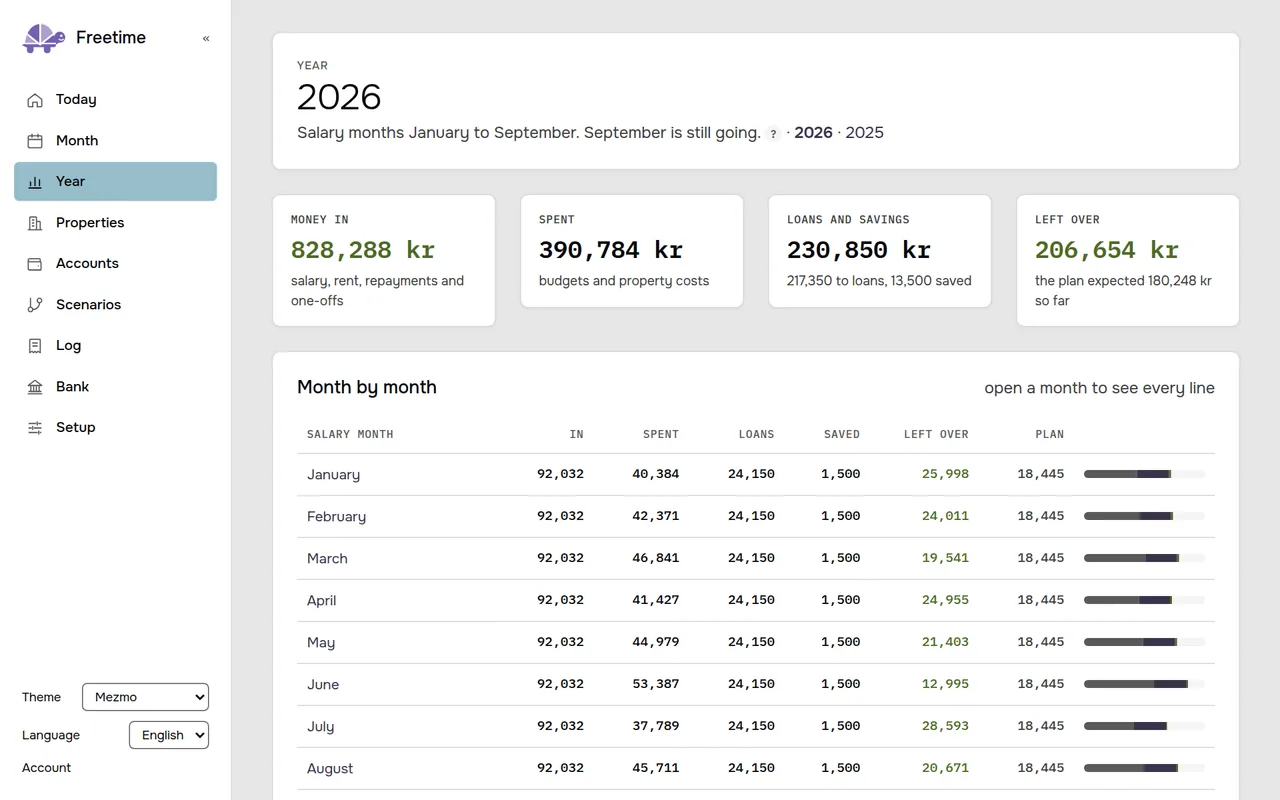Click the Freetime turtle logo
Image resolution: width=1280 pixels, height=800 pixels.
[44, 38]
